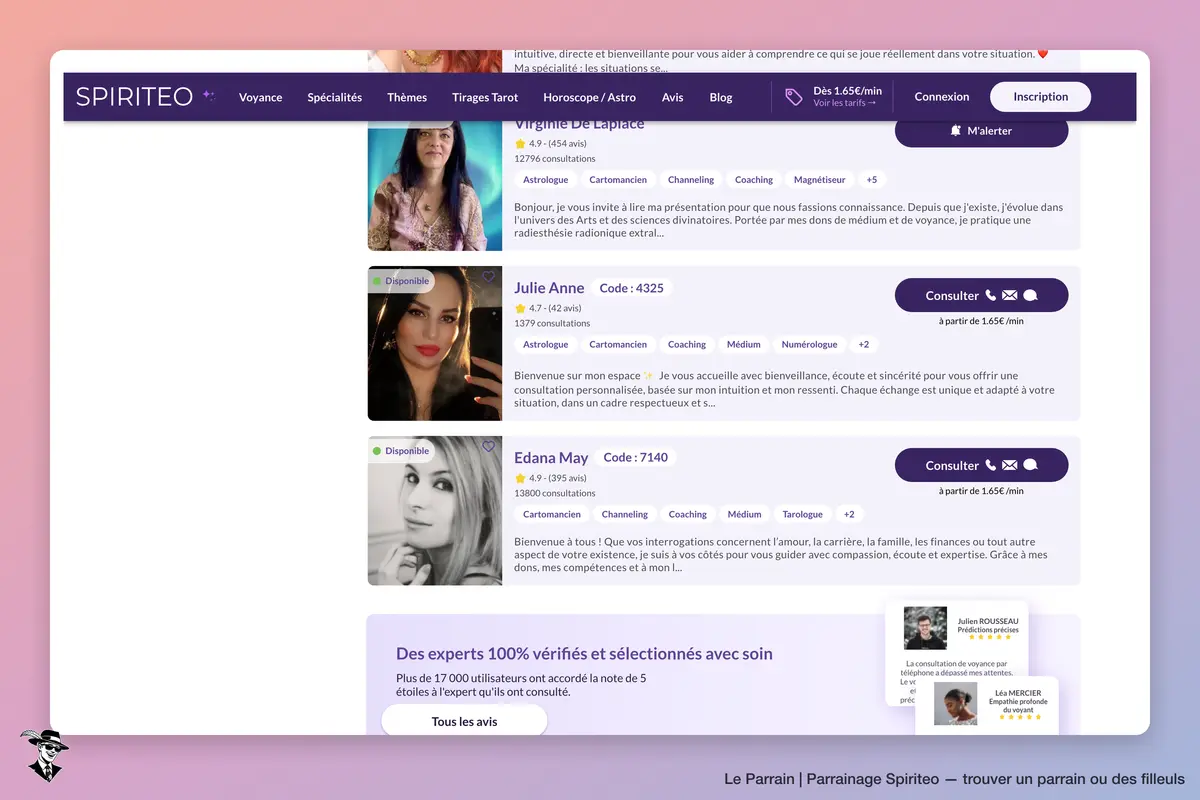Open Edana May's profile name
Screen dimensions: 1200x800
click(x=551, y=458)
